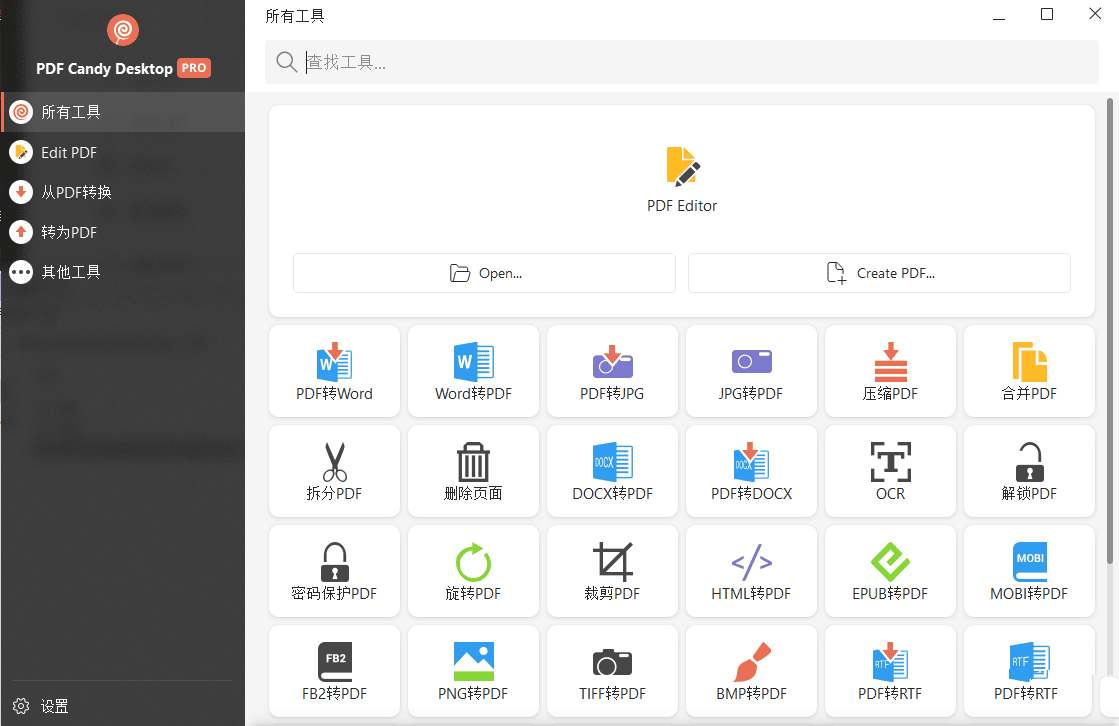Viewport: 1119px width, 726px height.
Task: Click the Open button to browse files
Action: tap(484, 272)
